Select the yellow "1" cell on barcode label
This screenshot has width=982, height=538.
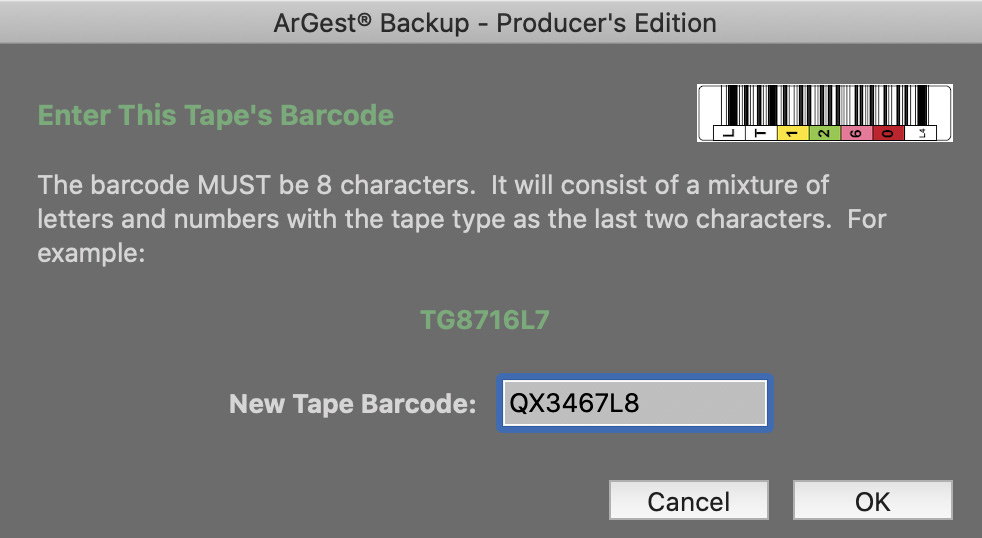[x=793, y=133]
